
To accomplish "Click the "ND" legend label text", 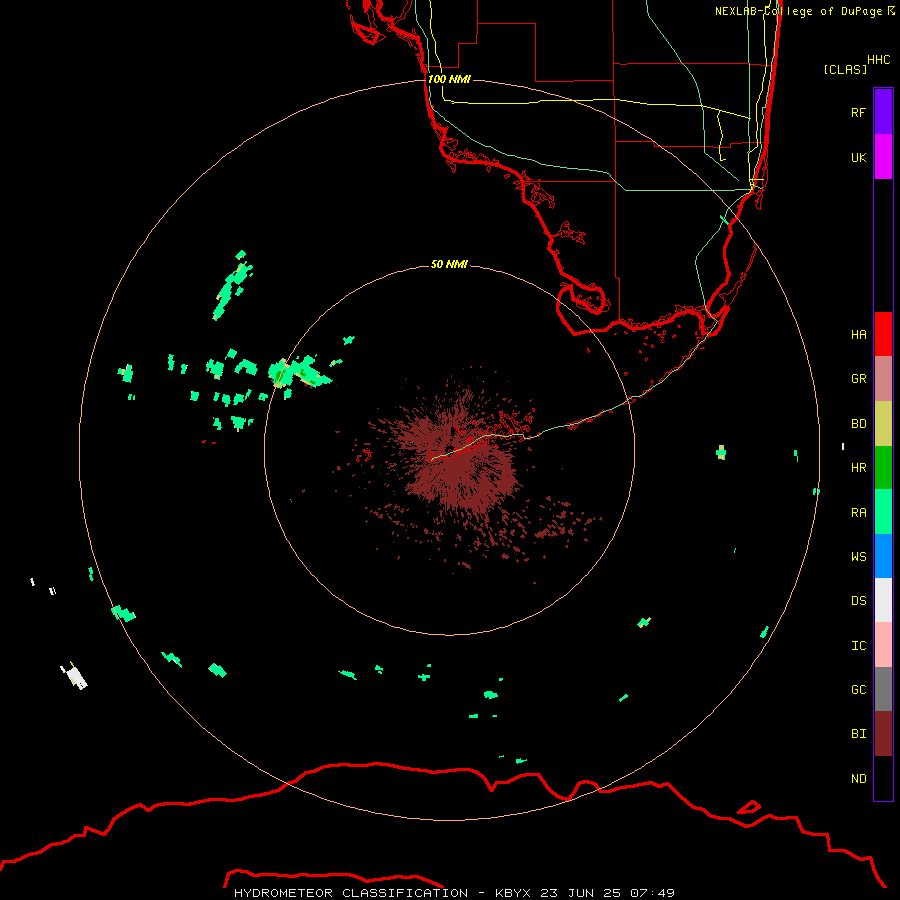I will tap(858, 779).
